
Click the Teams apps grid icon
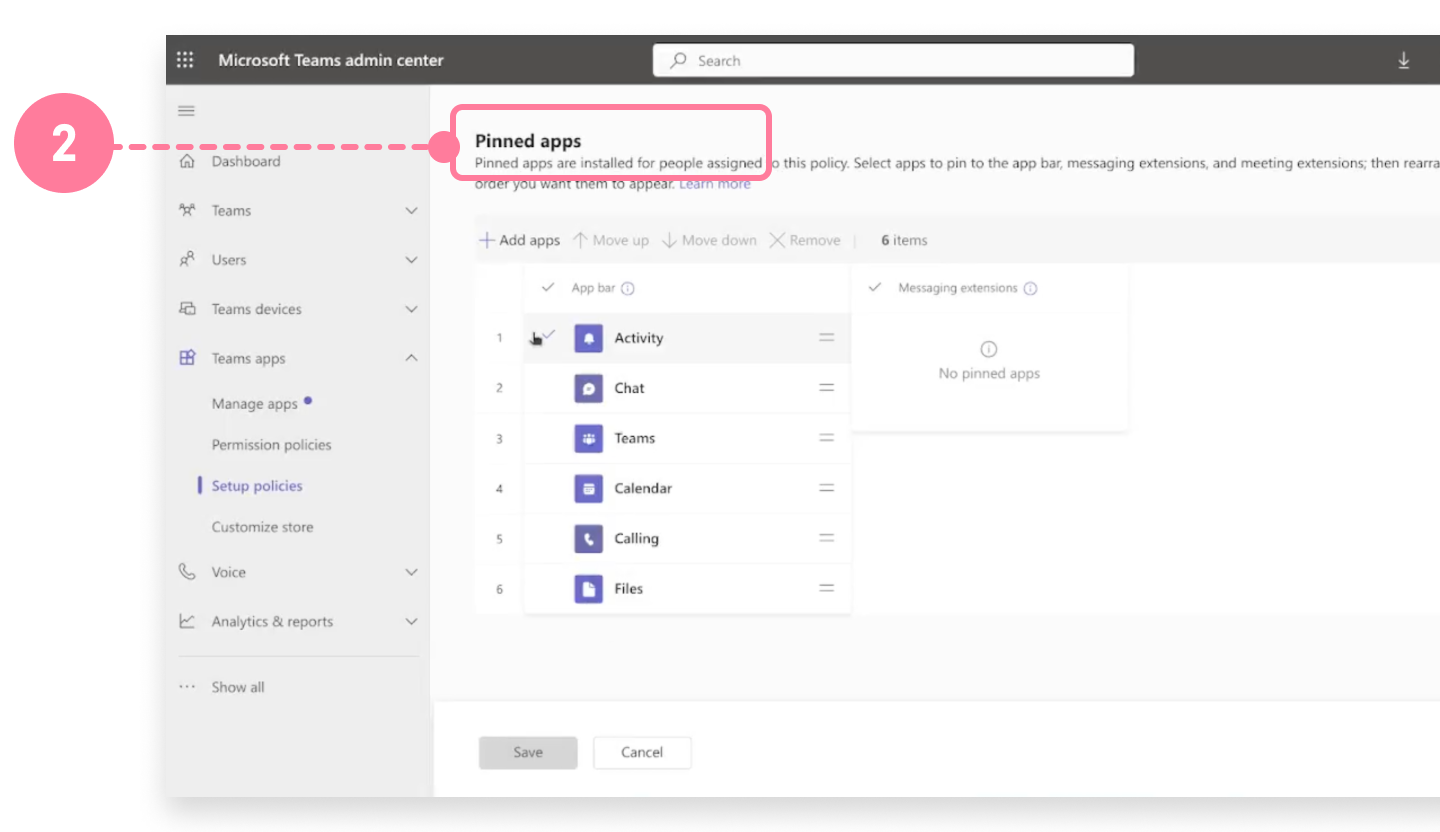tap(187, 358)
